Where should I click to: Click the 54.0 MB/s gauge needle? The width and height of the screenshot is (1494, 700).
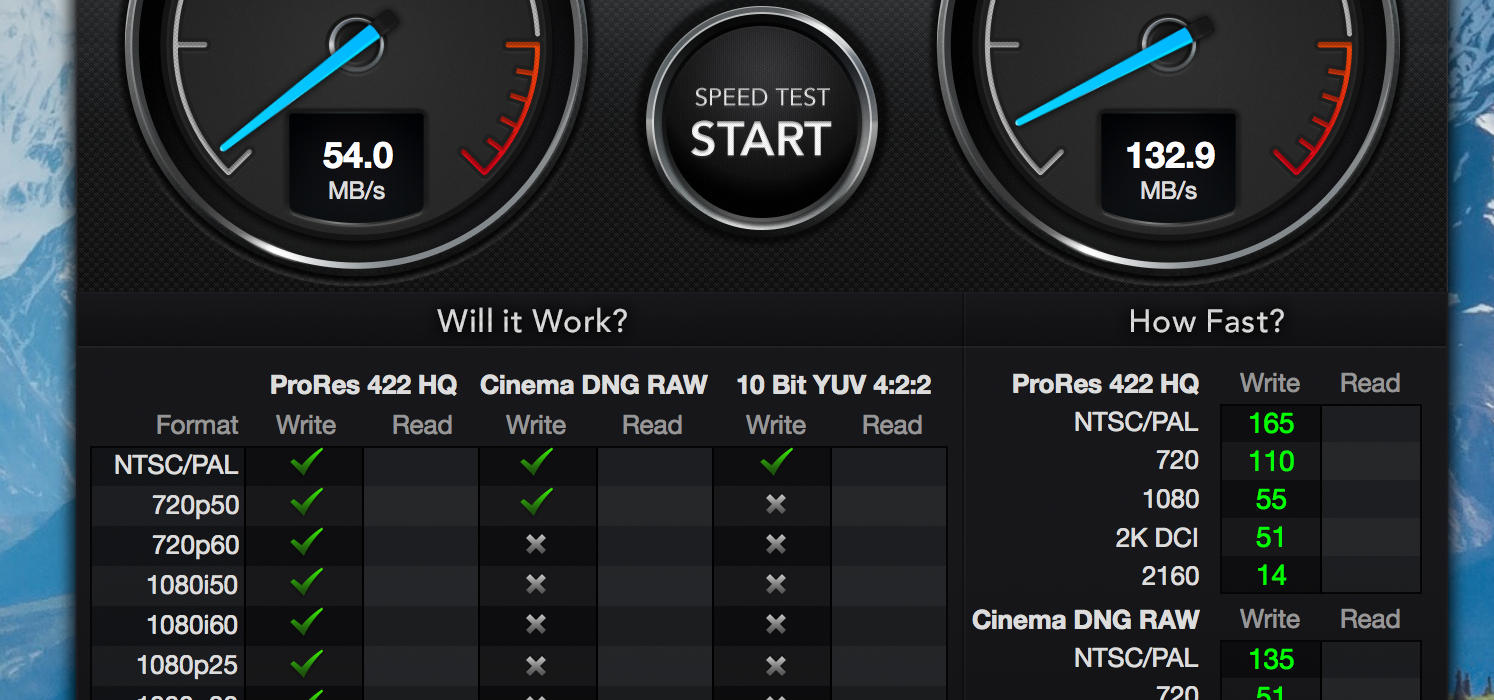coord(300,88)
